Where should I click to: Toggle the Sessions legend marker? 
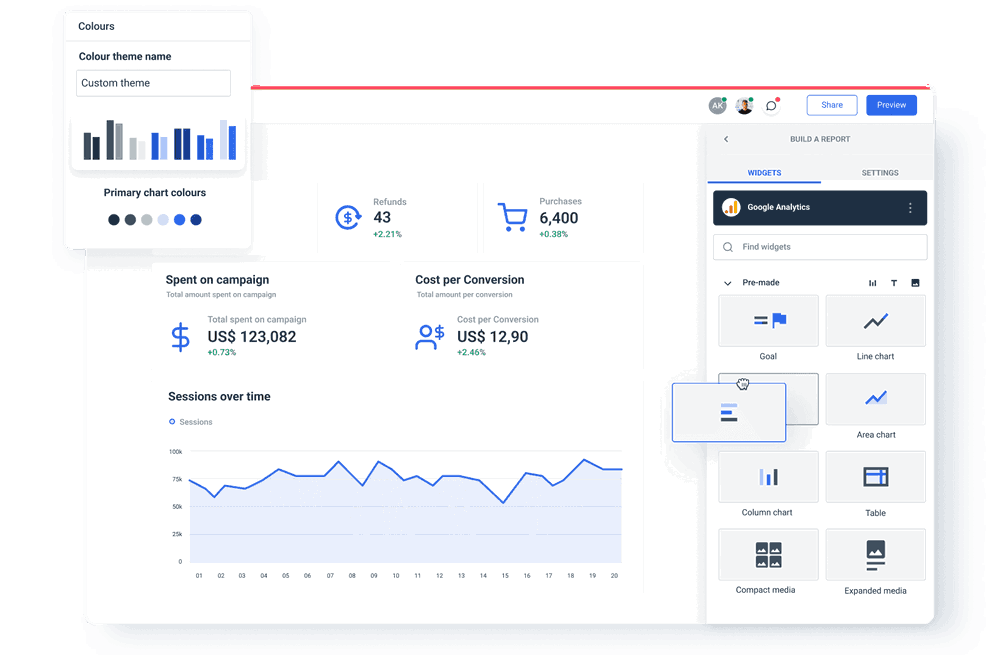click(x=172, y=421)
